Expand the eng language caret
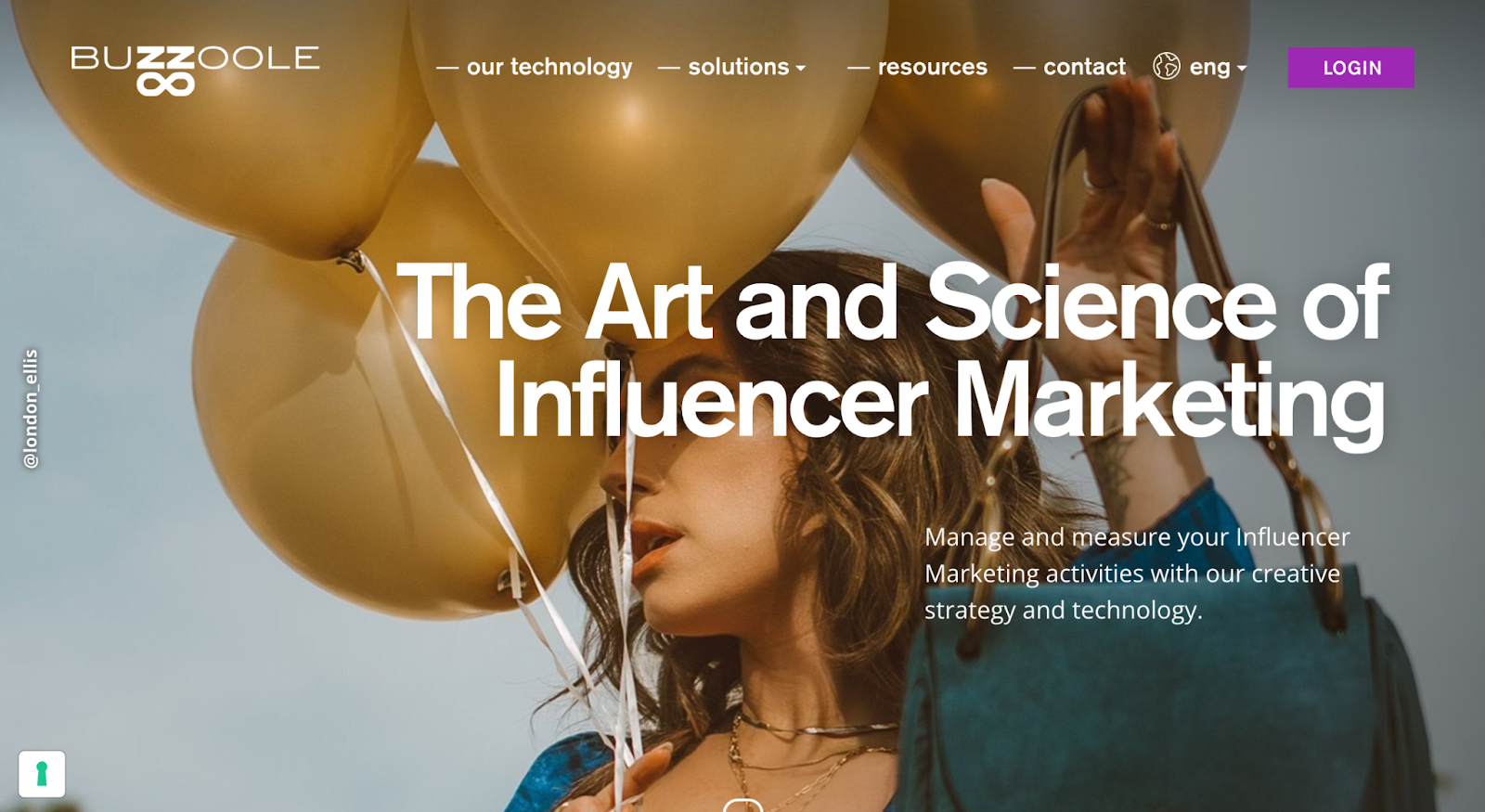This screenshot has width=1485, height=812. click(x=1242, y=69)
